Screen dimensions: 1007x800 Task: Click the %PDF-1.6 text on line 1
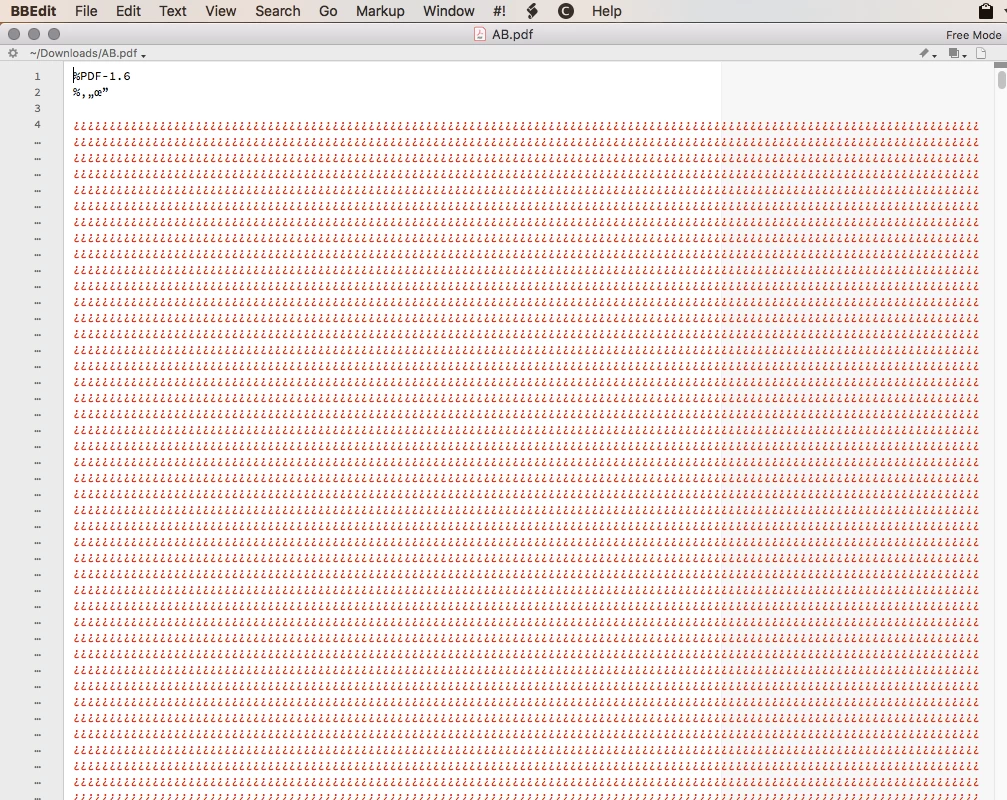(102, 76)
